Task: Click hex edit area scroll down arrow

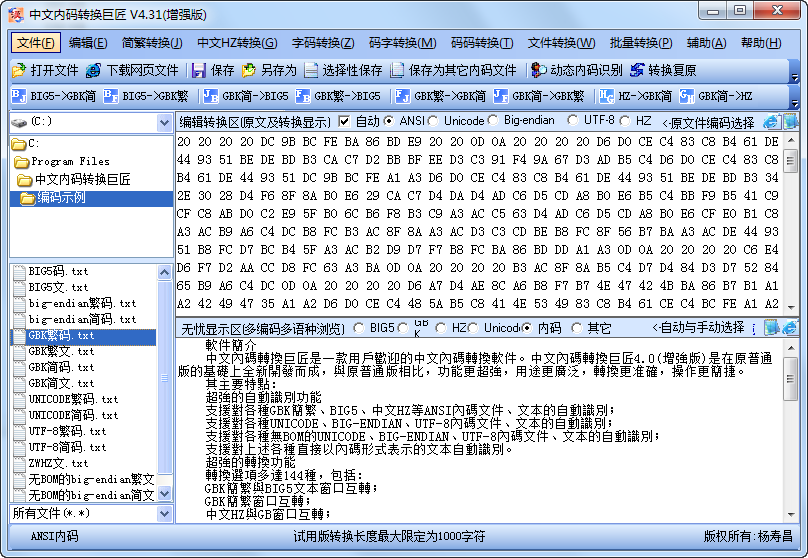Action: pos(791,308)
